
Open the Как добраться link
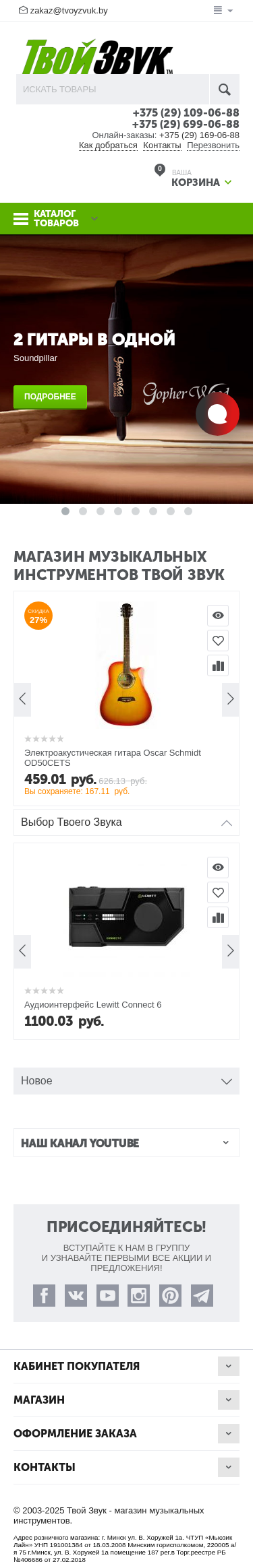(x=108, y=145)
